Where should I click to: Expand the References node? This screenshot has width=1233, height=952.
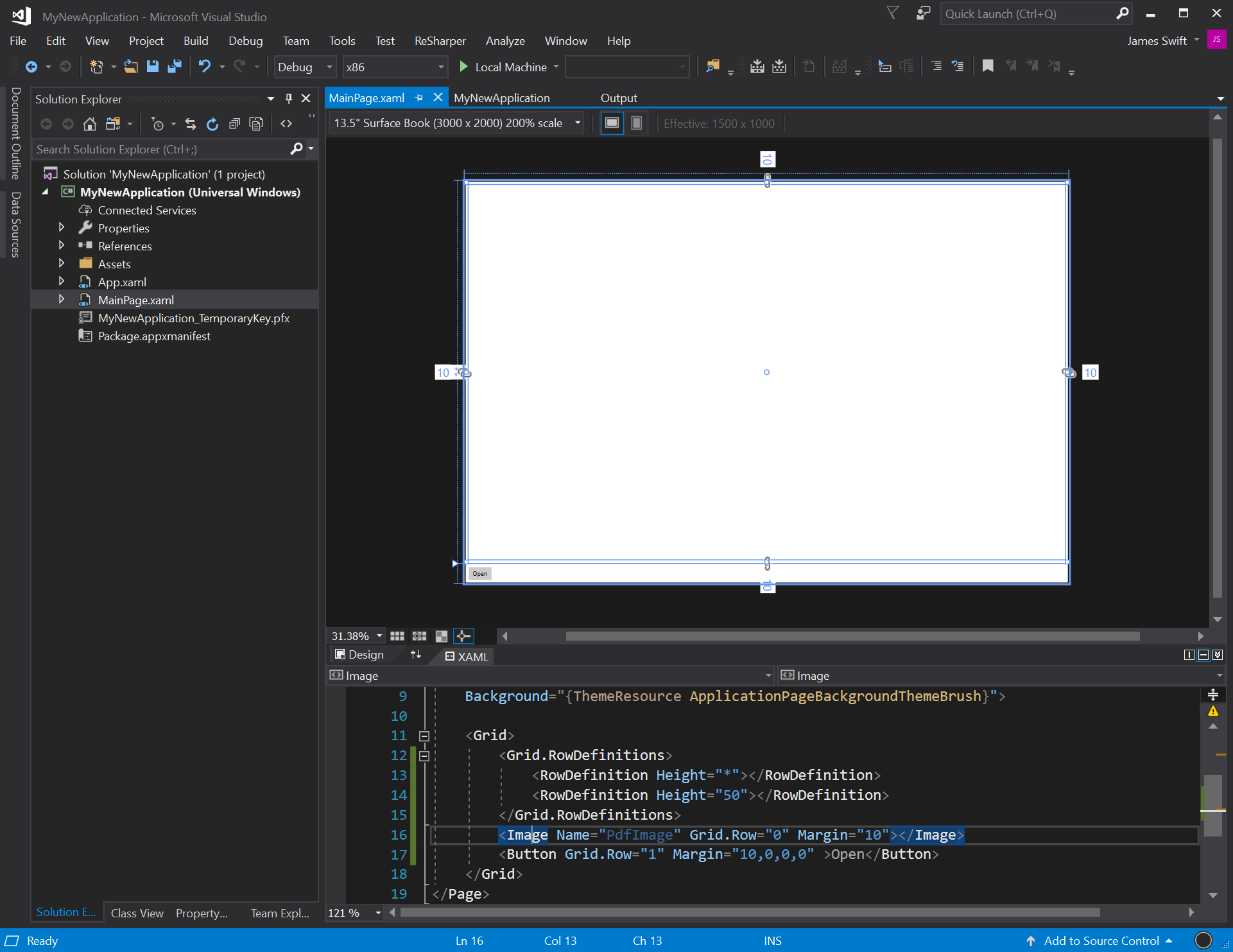(x=62, y=245)
